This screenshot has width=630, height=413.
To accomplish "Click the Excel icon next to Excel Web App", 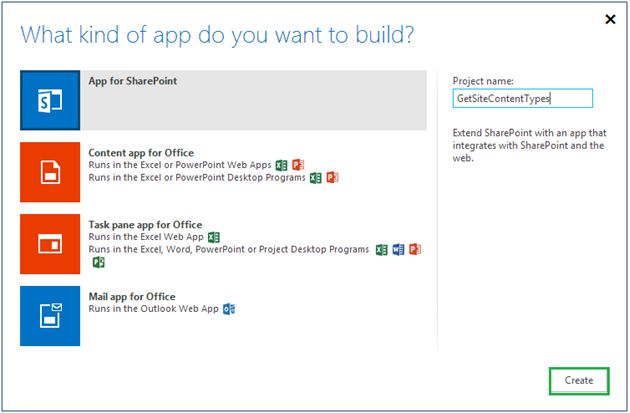I will click(213, 237).
